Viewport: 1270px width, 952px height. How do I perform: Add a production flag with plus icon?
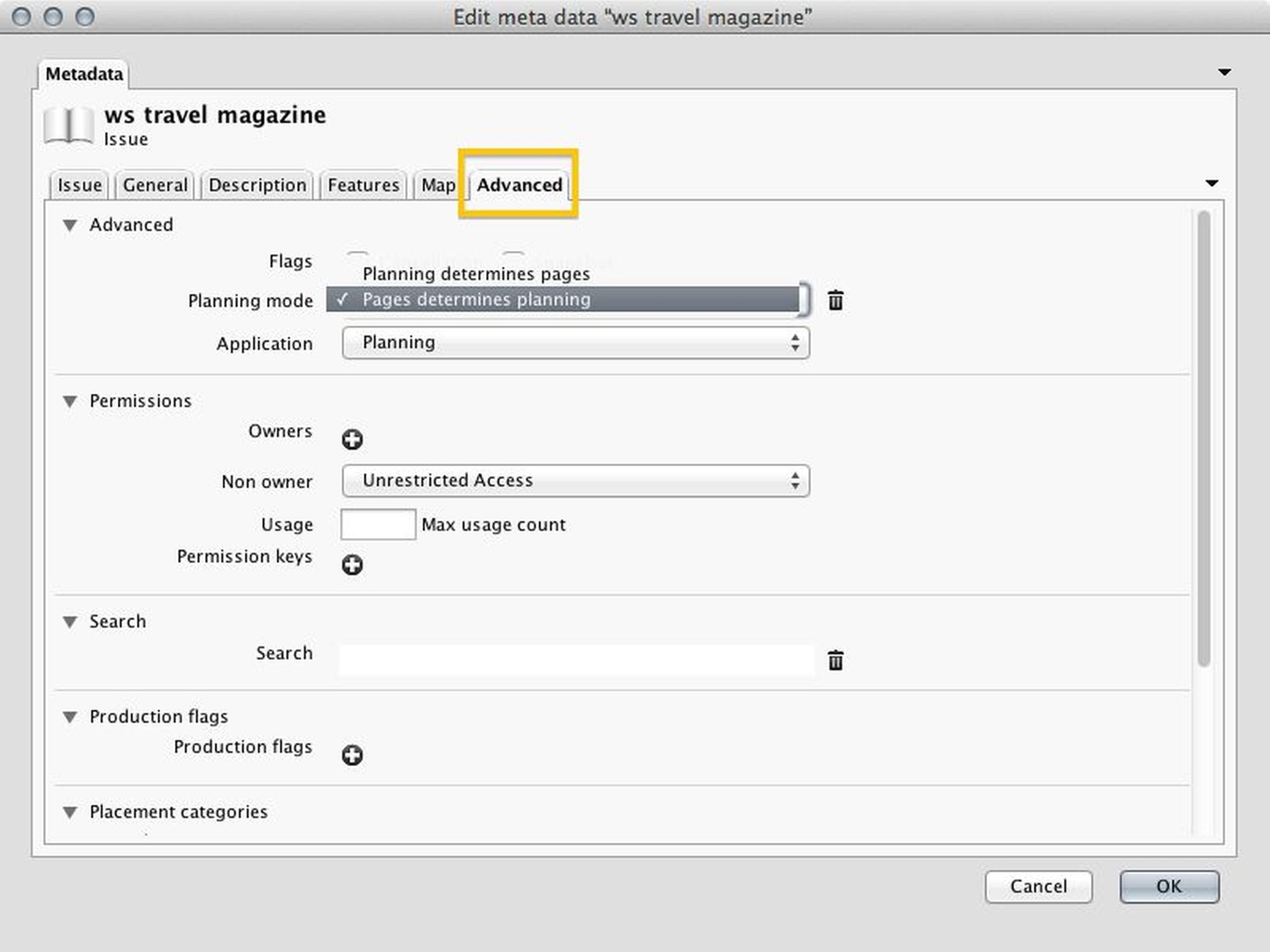(x=352, y=755)
